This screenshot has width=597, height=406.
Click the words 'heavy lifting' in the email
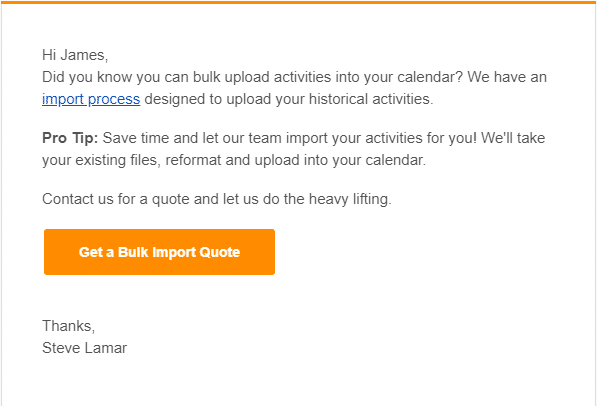click(x=350, y=199)
